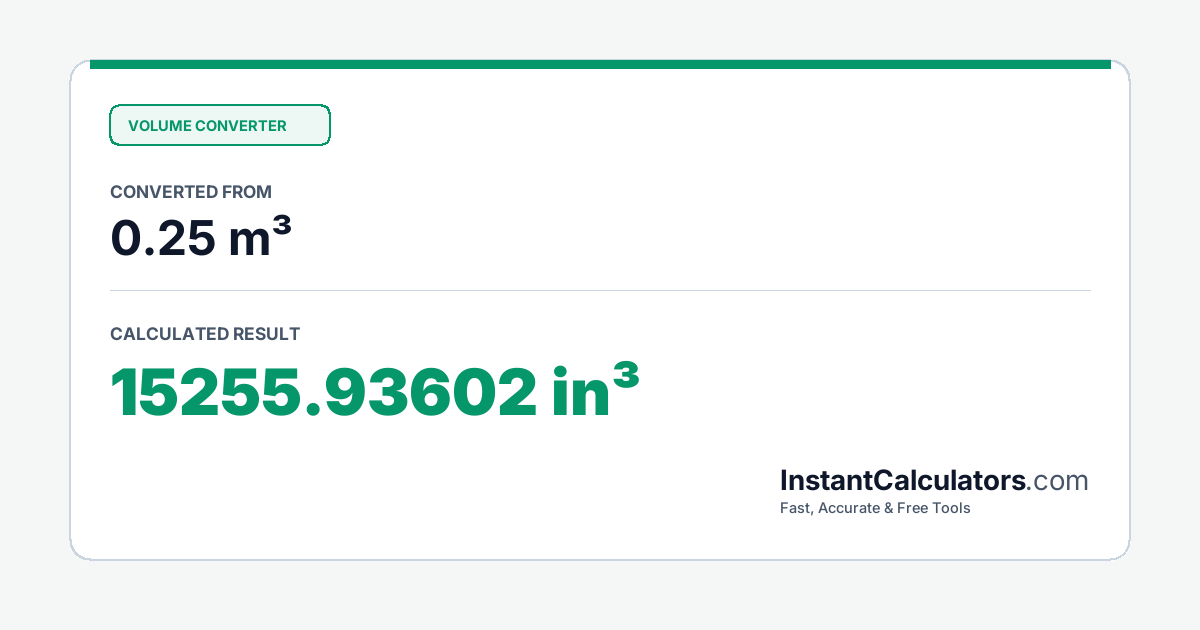Click the .com part of the logo
This screenshot has width=1200, height=630.
(x=1058, y=482)
